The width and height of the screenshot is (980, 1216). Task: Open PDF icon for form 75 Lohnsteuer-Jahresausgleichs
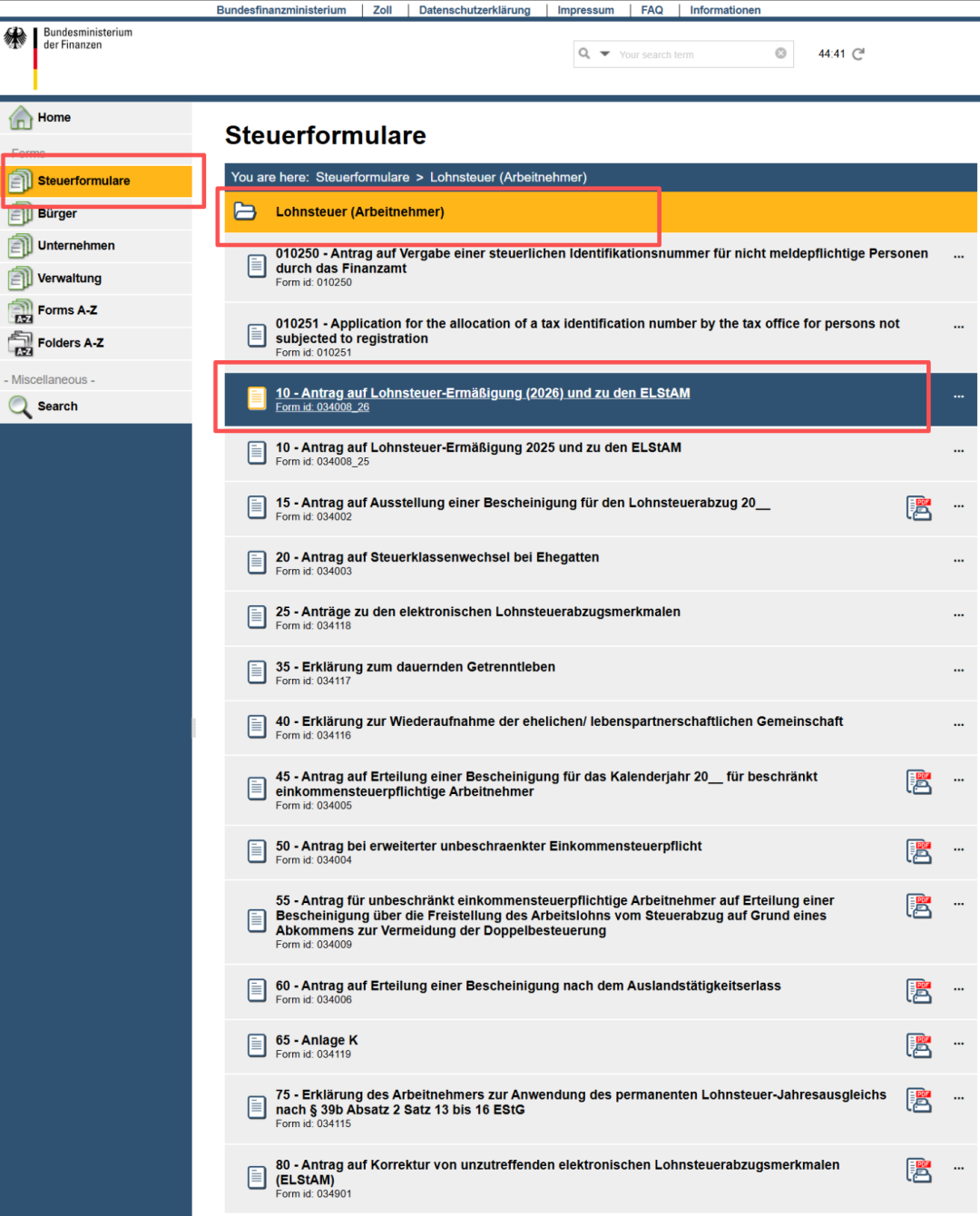coord(919,1101)
